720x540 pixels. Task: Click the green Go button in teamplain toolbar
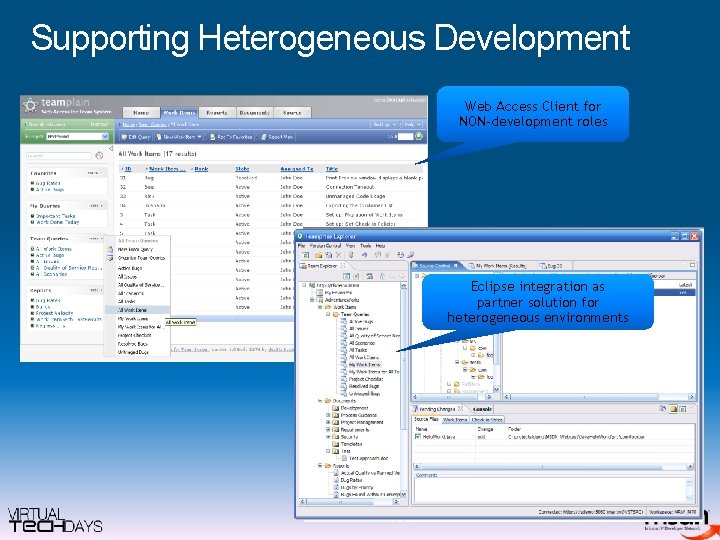pyautogui.click(x=419, y=136)
